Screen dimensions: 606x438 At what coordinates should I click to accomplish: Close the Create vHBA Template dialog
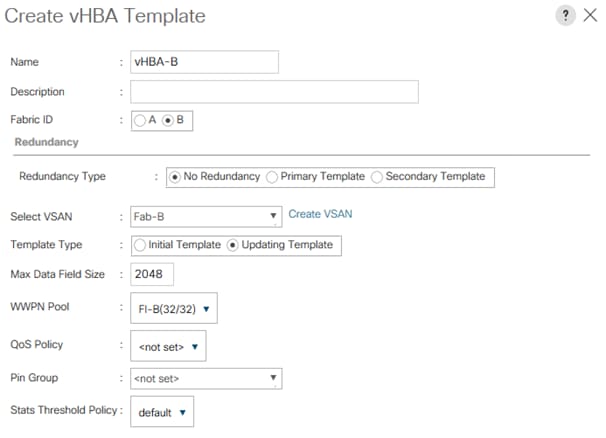[590, 16]
